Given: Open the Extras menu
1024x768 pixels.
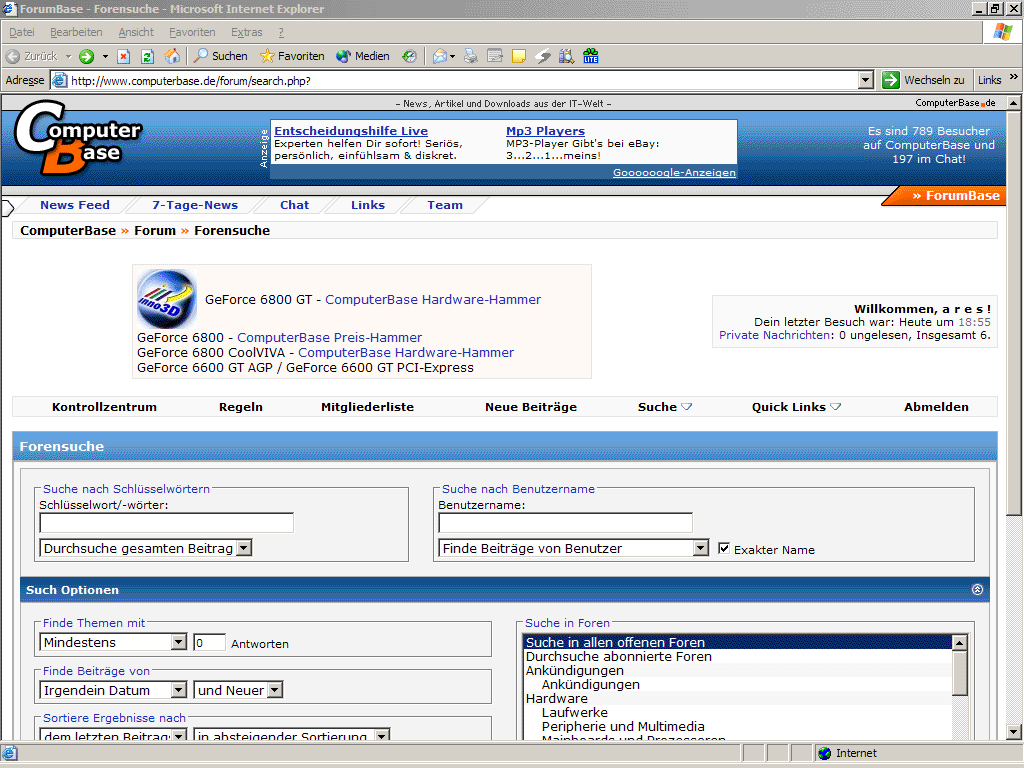Looking at the screenshot, I should click(x=246, y=32).
